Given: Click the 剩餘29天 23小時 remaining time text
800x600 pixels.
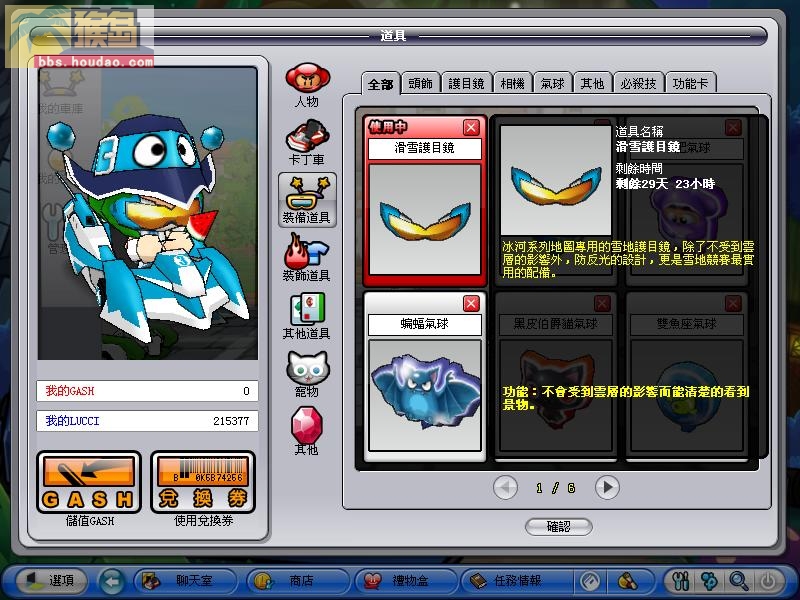Looking at the screenshot, I should coord(665,184).
